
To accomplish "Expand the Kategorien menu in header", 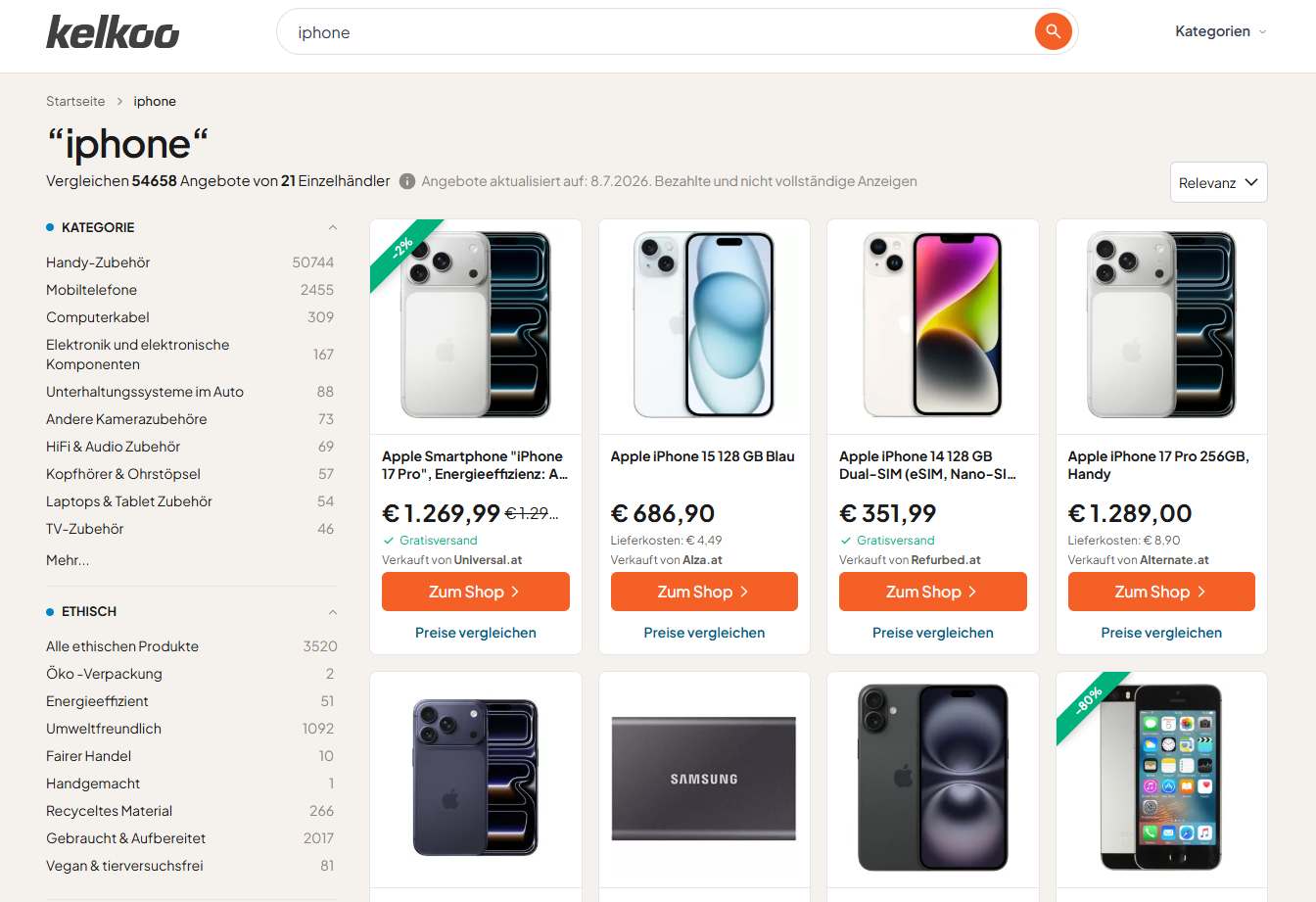I will click(x=1221, y=31).
